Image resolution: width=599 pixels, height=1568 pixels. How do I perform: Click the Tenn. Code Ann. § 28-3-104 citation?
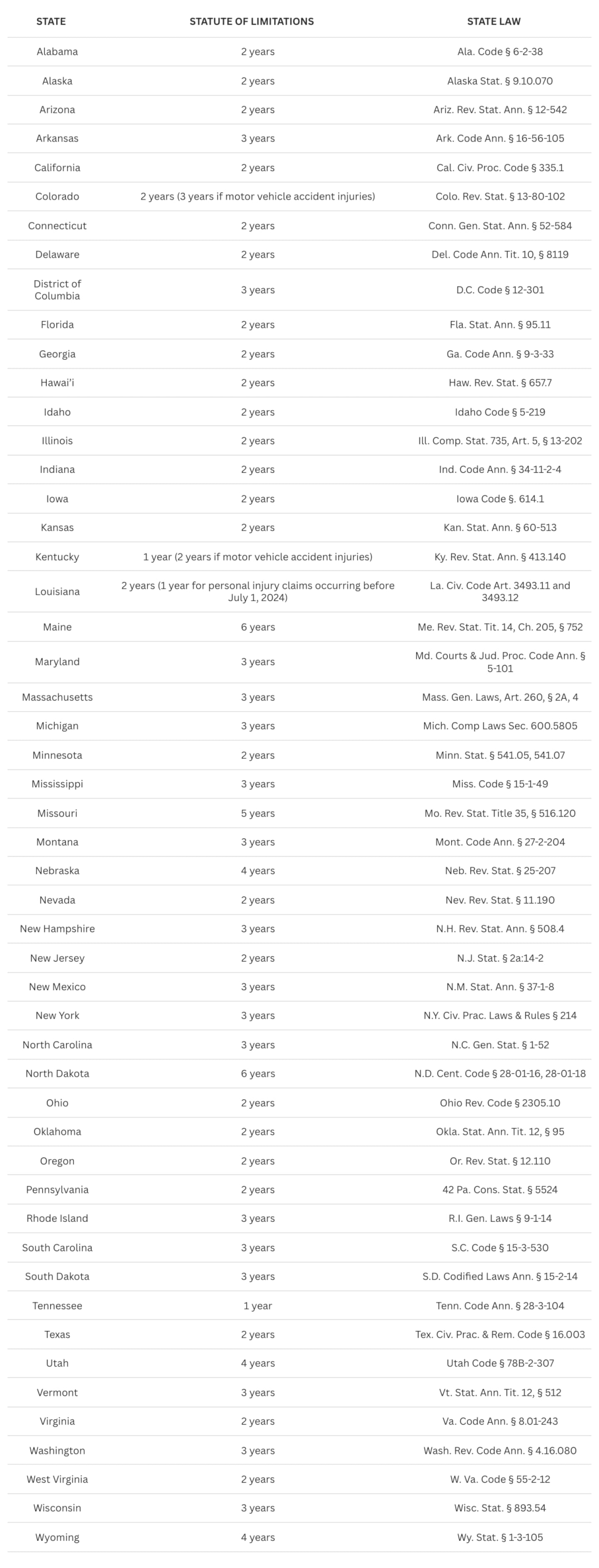[x=500, y=1306]
